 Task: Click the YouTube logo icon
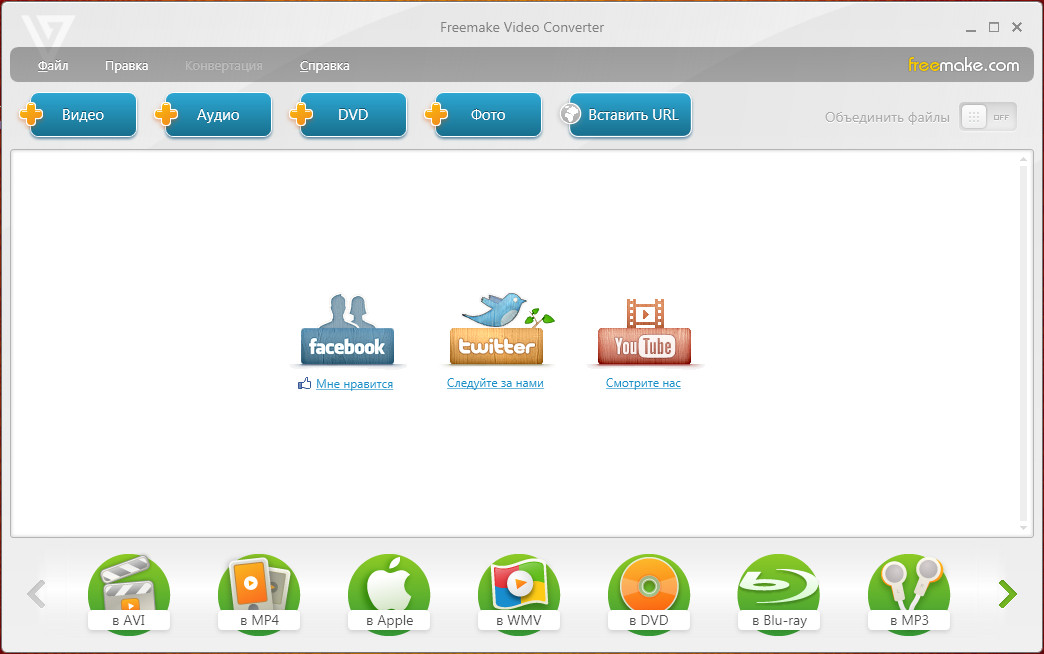point(644,333)
